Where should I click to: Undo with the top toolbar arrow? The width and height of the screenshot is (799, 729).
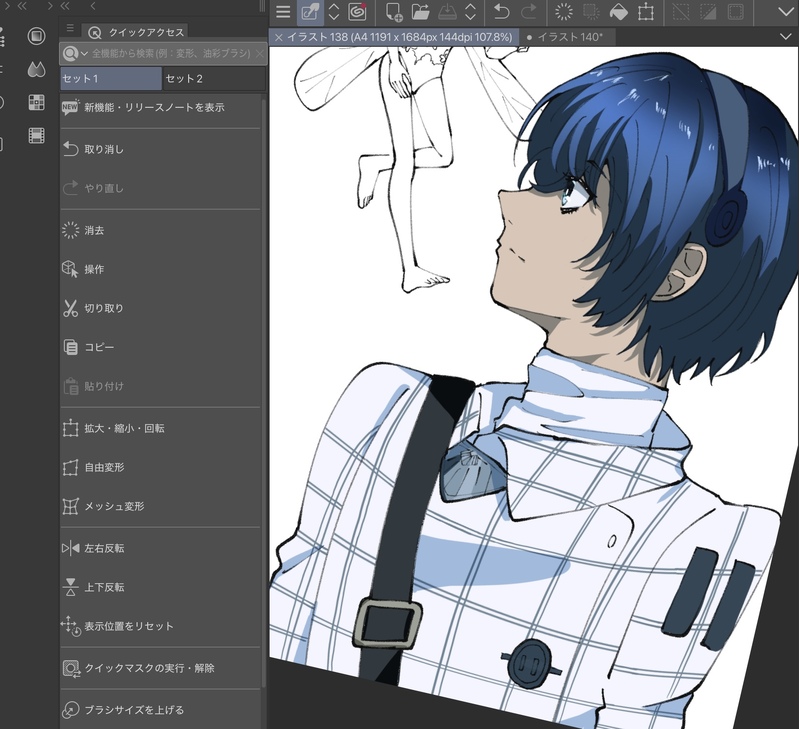(501, 12)
